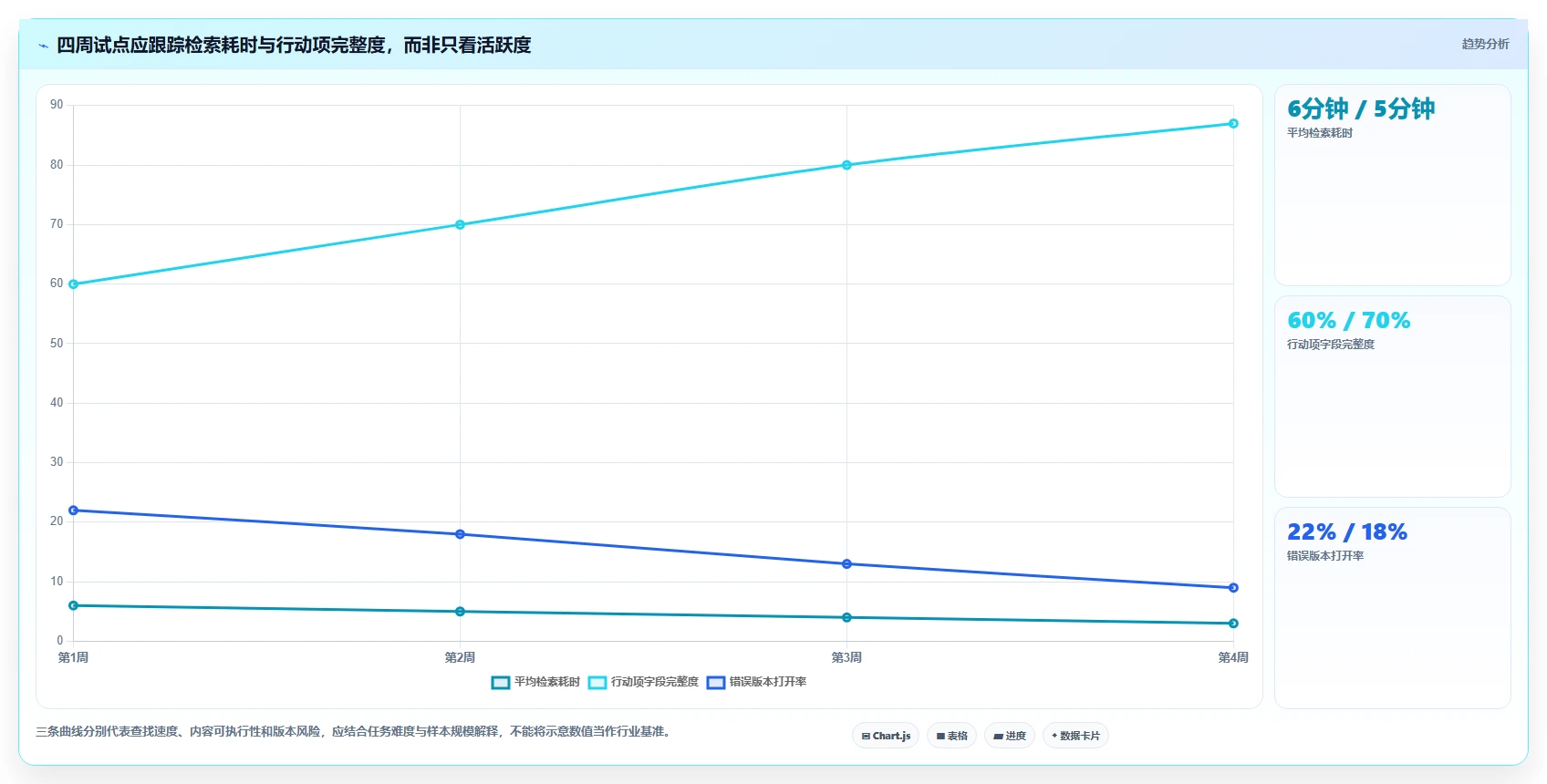This screenshot has height=784, width=1547.
Task: Click the 50 y-axis tick label
Action: pos(57,344)
